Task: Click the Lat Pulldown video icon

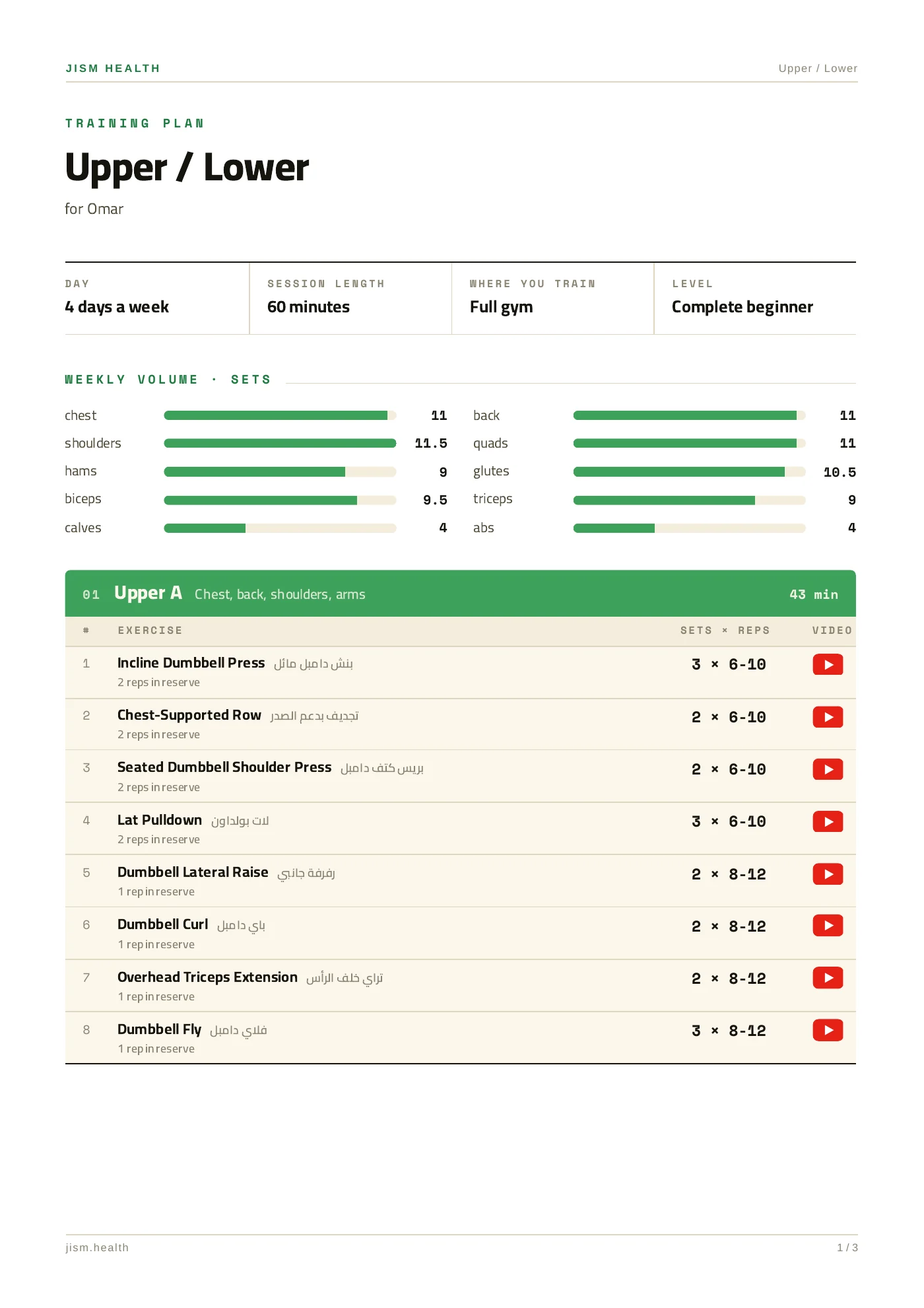Action: click(x=828, y=821)
